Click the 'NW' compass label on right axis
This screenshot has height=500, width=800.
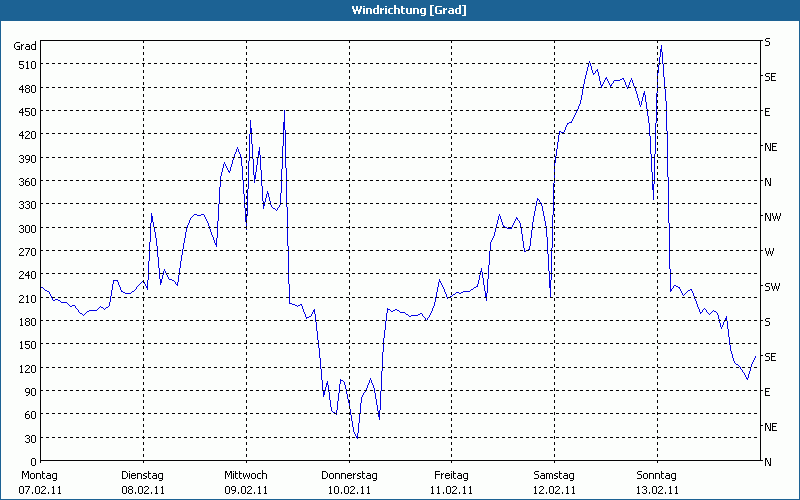click(x=772, y=217)
